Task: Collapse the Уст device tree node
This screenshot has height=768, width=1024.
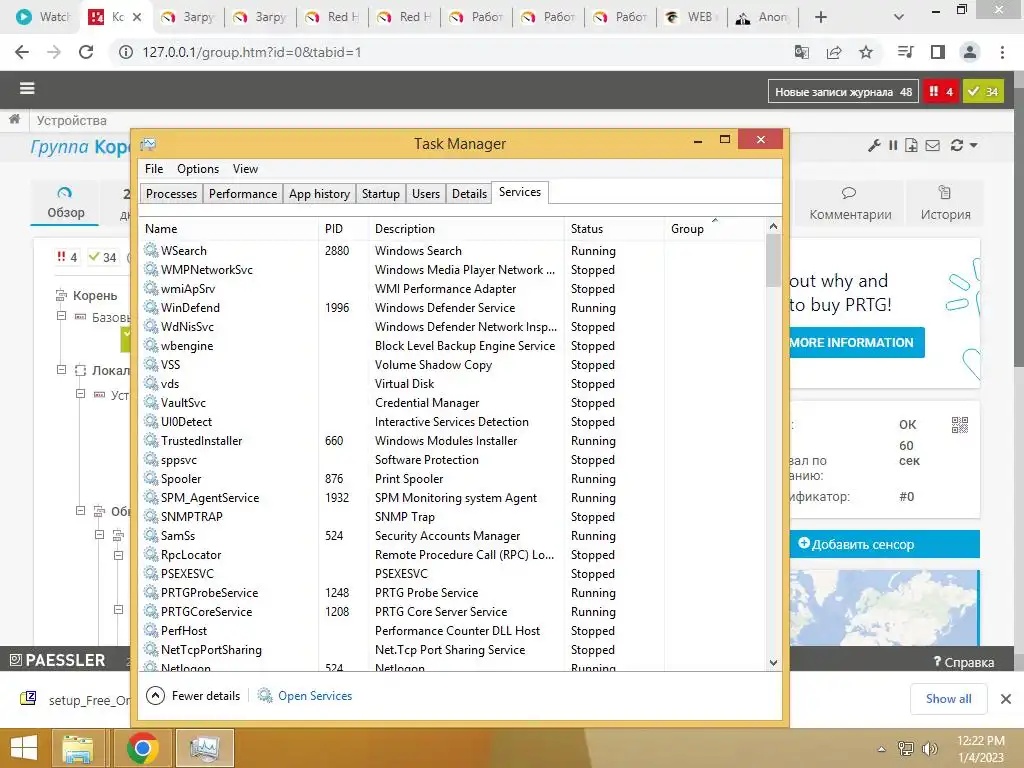Action: [x=80, y=394]
